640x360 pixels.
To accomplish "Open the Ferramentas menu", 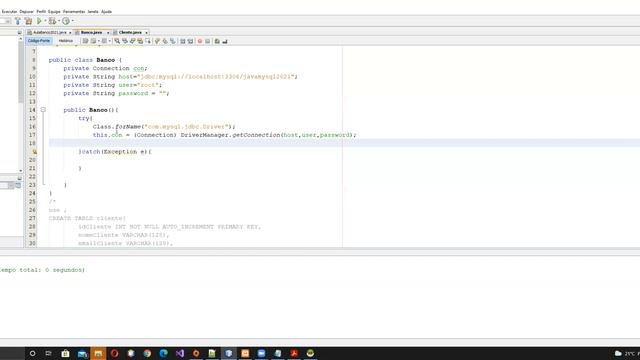I will click(x=74, y=11).
